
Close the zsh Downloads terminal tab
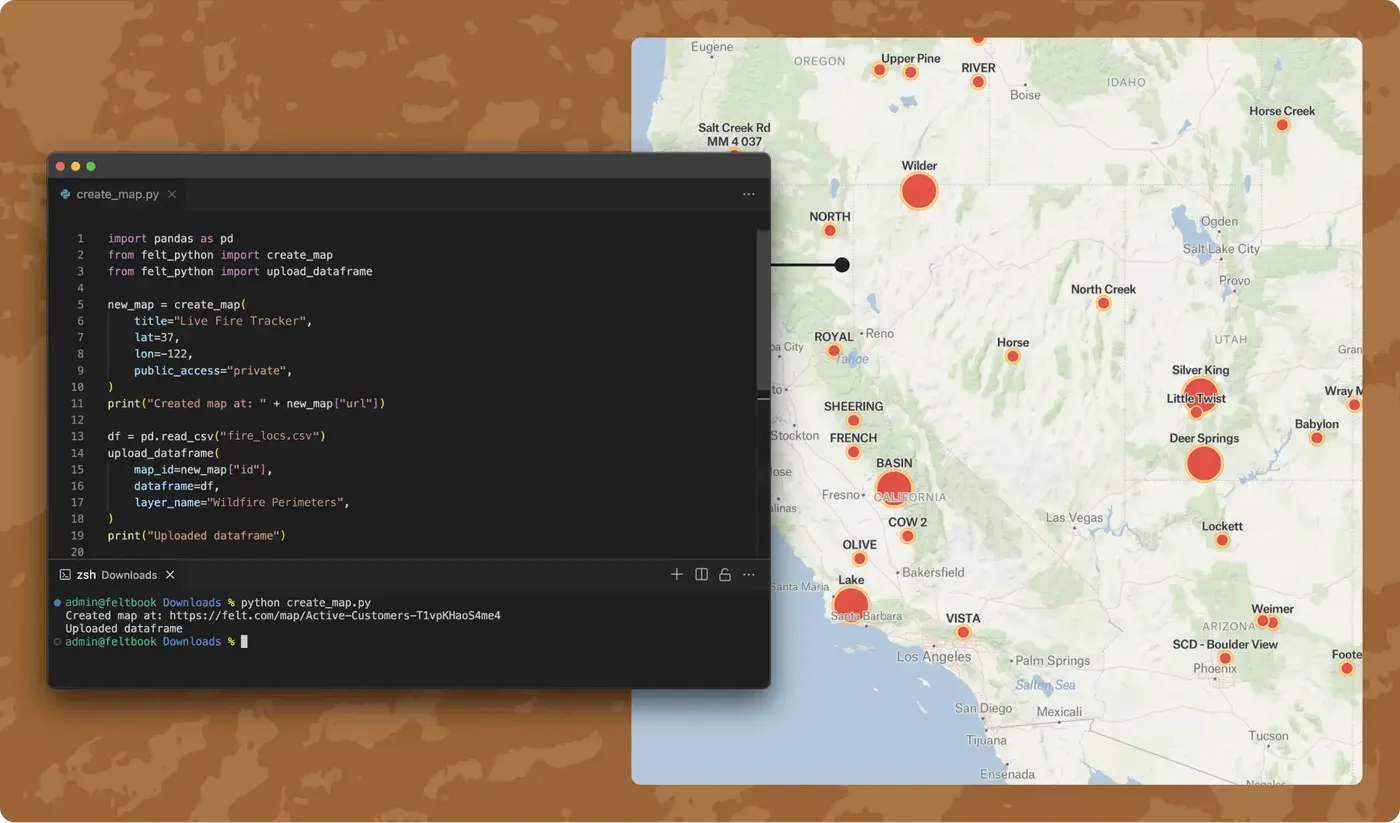coord(170,575)
